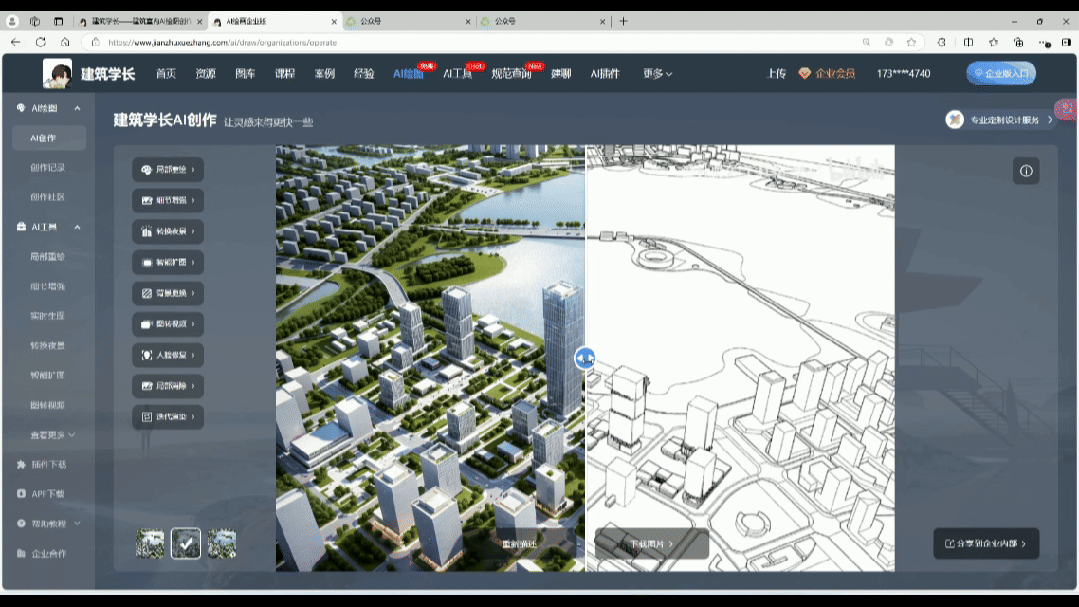Select the checked middle result thumbnail
The width and height of the screenshot is (1079, 607).
click(x=186, y=544)
